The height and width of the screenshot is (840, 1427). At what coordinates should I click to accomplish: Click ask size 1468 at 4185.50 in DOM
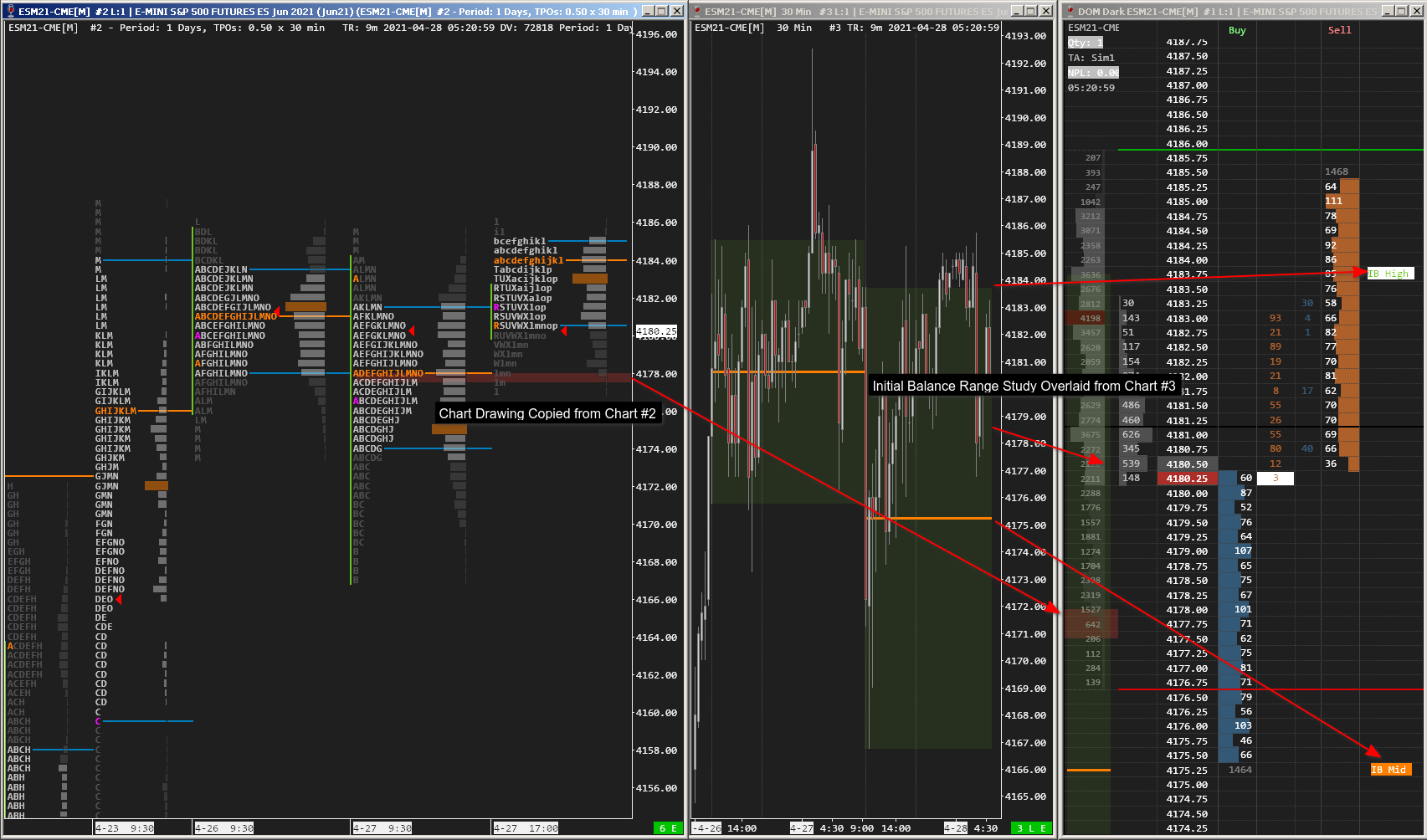point(1337,172)
